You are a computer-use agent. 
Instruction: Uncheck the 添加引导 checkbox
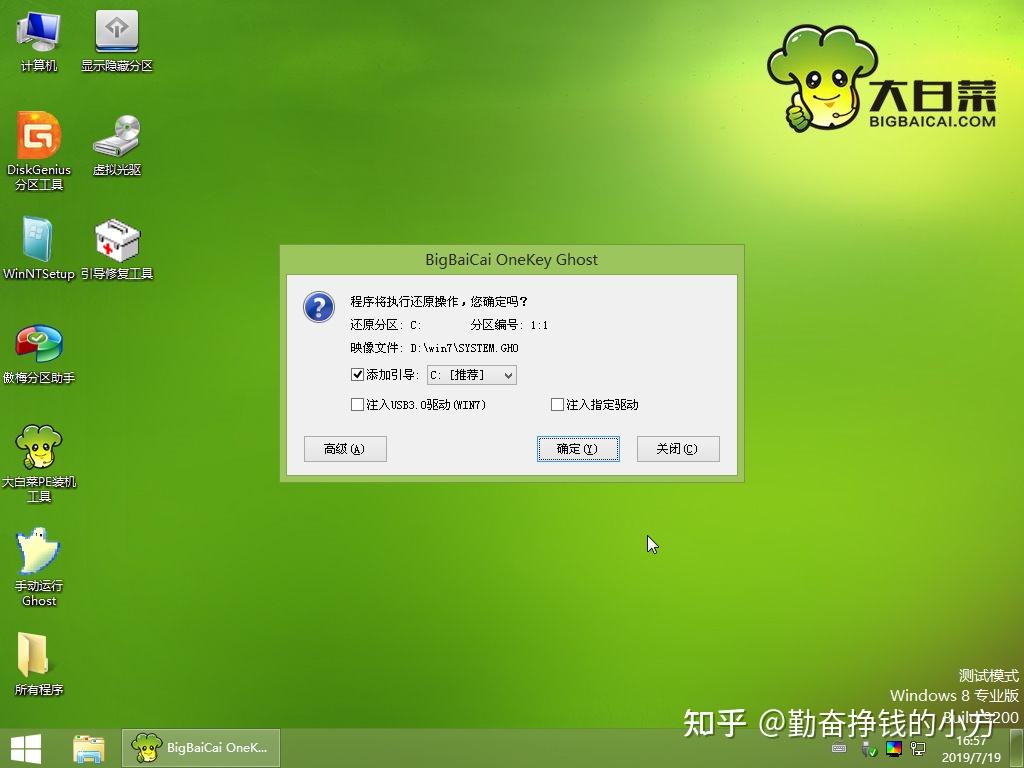pyautogui.click(x=357, y=375)
